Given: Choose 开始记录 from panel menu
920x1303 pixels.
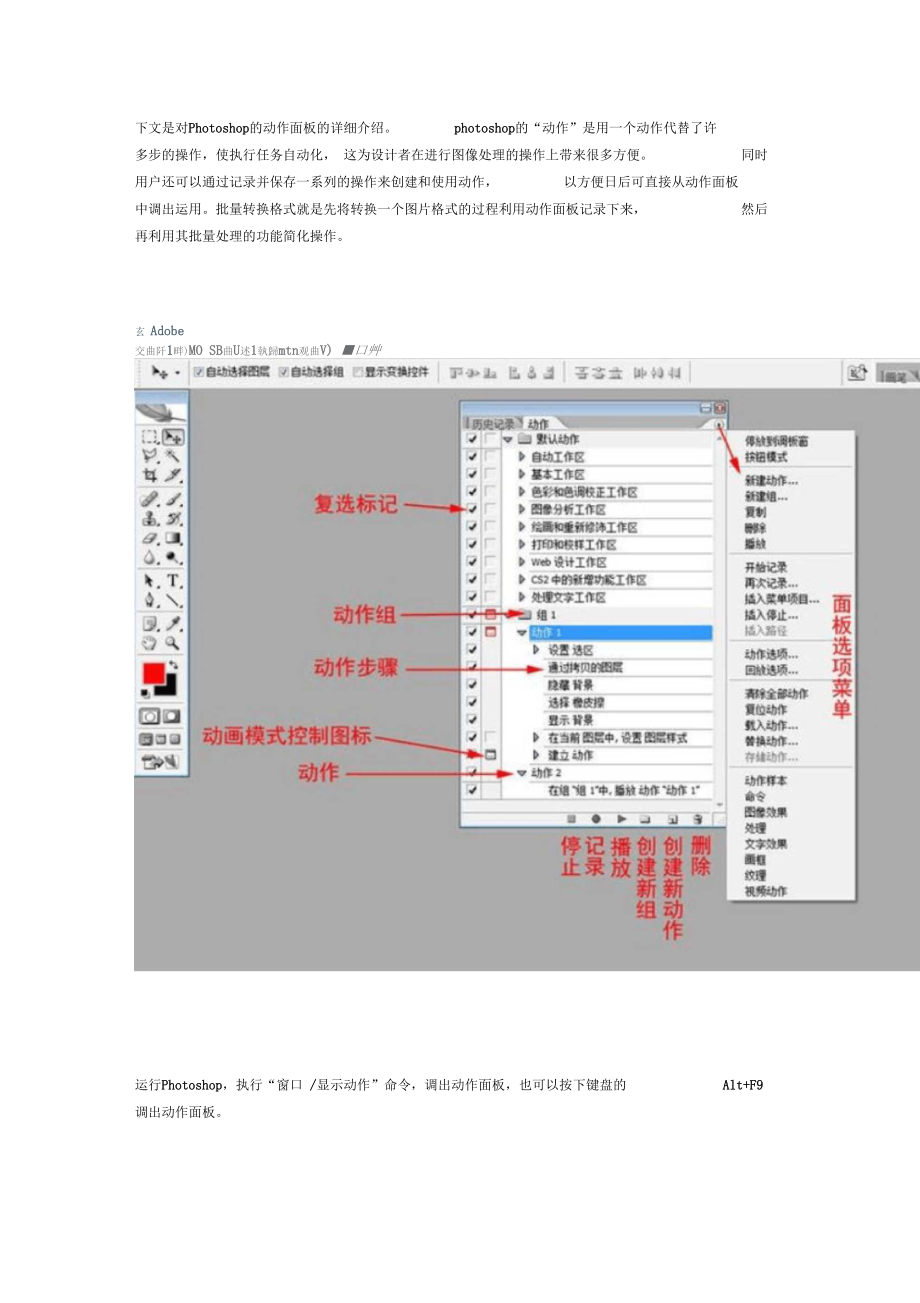Looking at the screenshot, I should point(766,567).
